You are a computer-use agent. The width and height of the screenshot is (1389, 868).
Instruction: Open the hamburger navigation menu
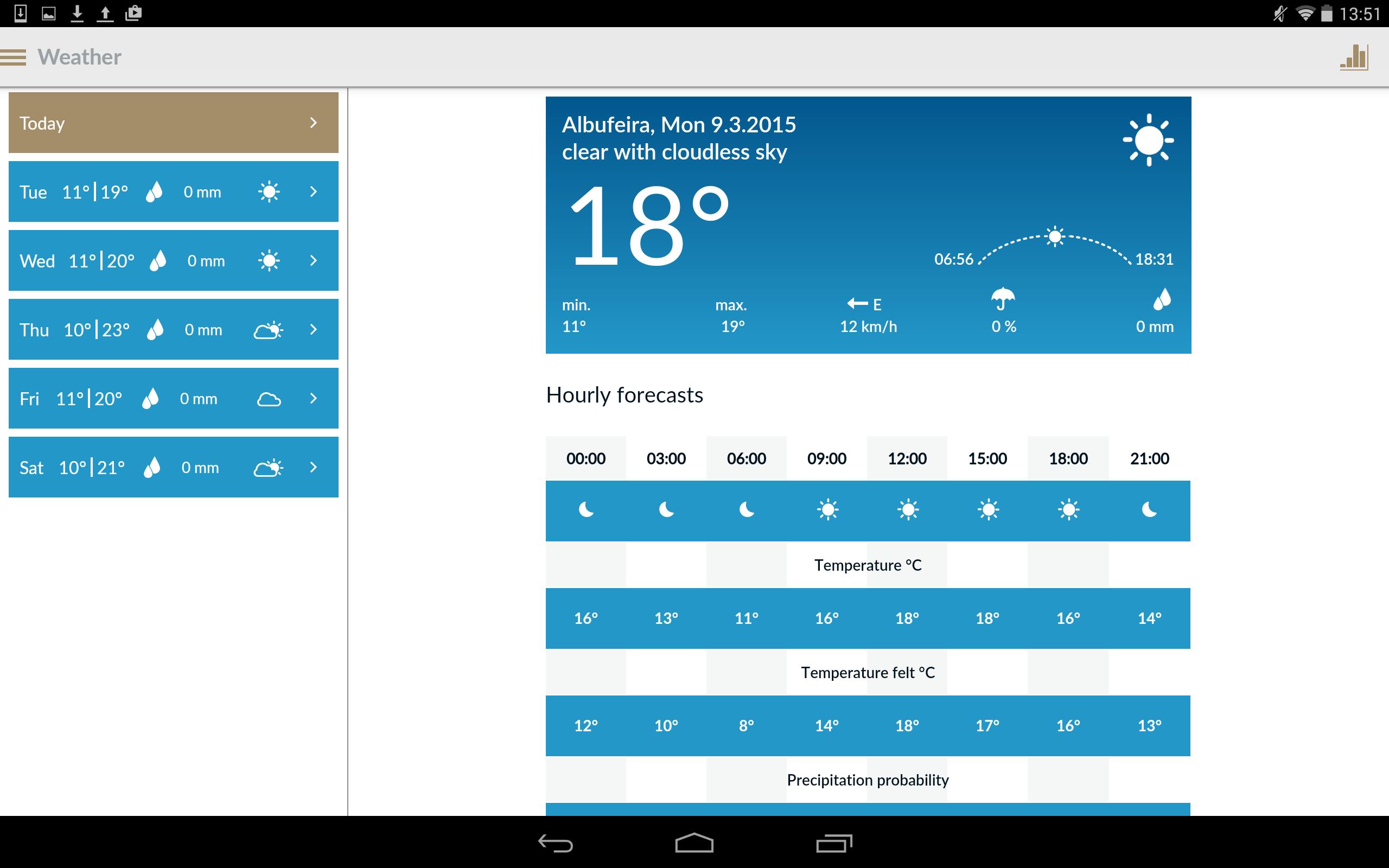point(13,58)
